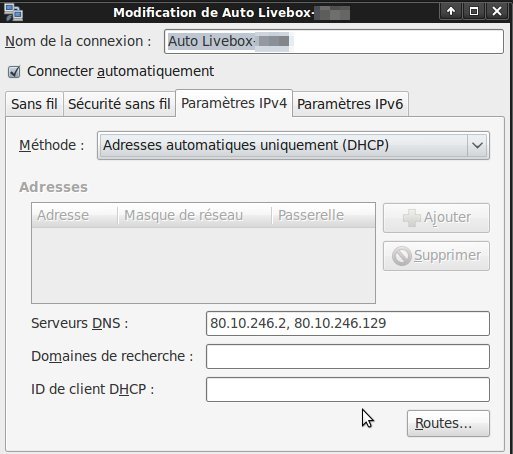513x454 pixels.
Task: Click the roll-up arrow titlebar button
Action: point(451,11)
